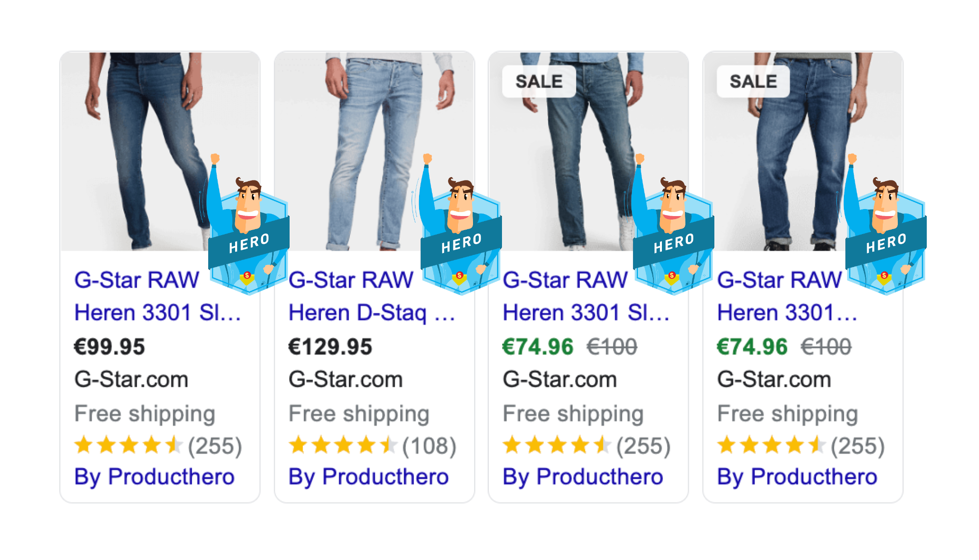The image size is (979, 560).
Task: Click By Producthero on the last card
Action: (797, 476)
